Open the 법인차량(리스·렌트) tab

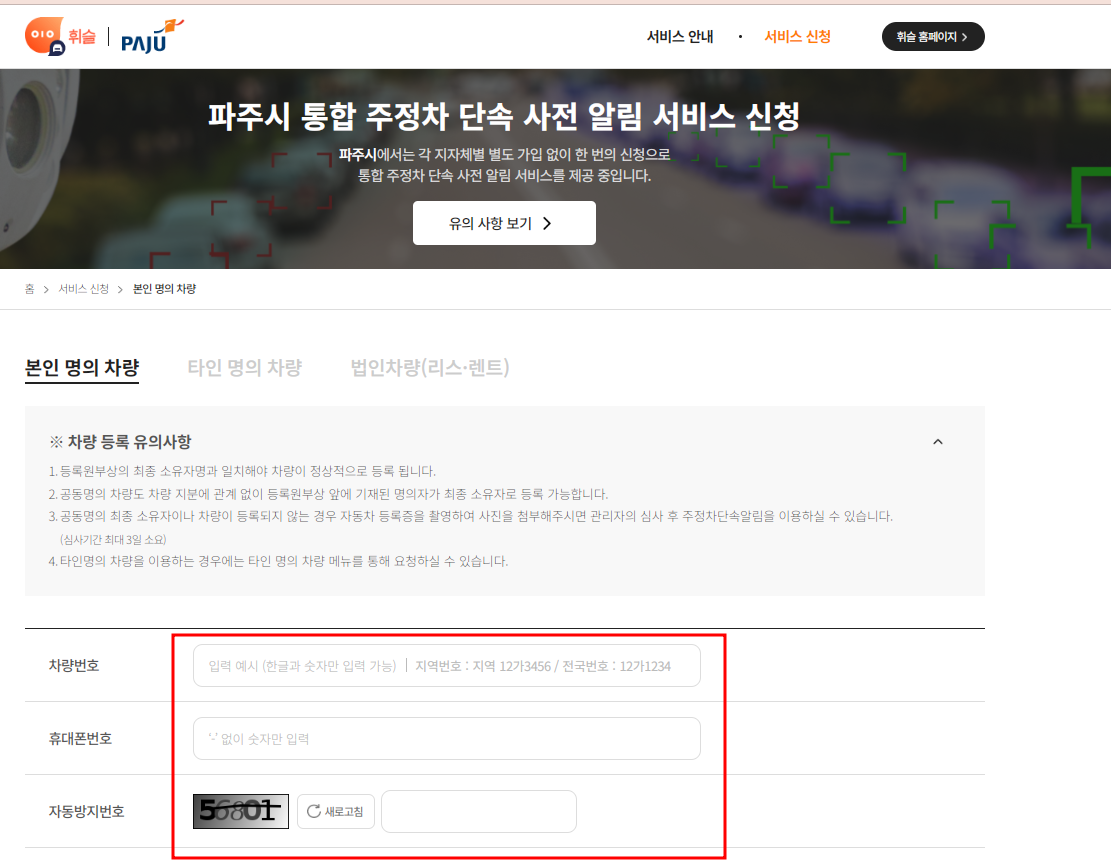430,367
